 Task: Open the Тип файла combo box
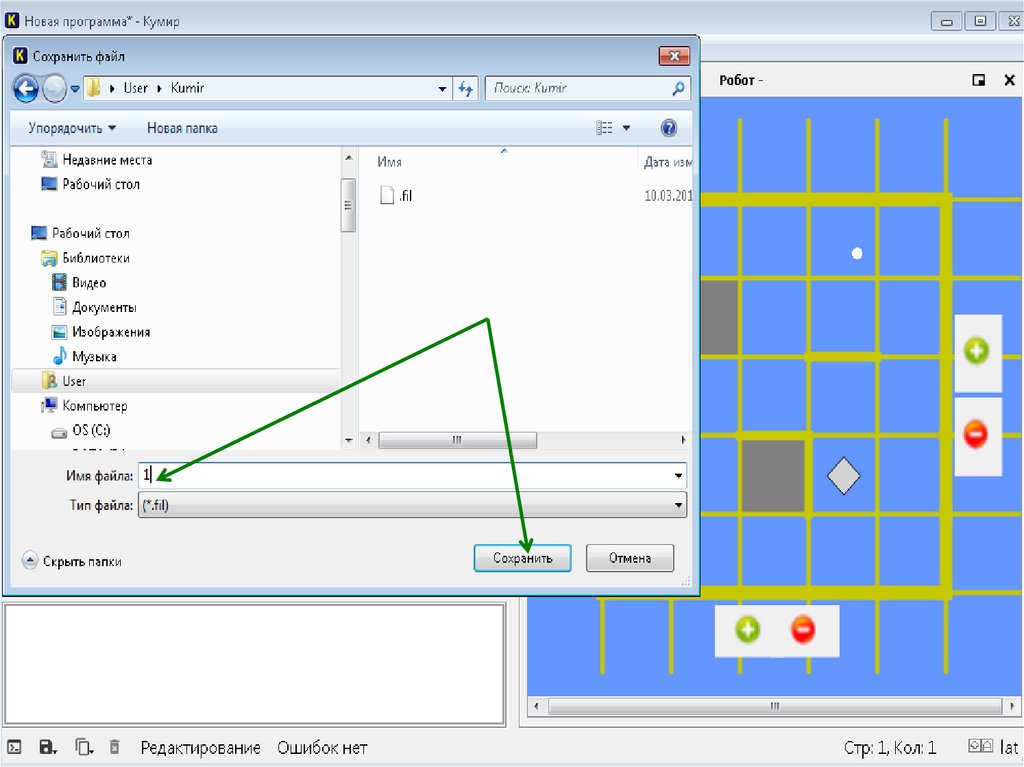(x=412, y=505)
